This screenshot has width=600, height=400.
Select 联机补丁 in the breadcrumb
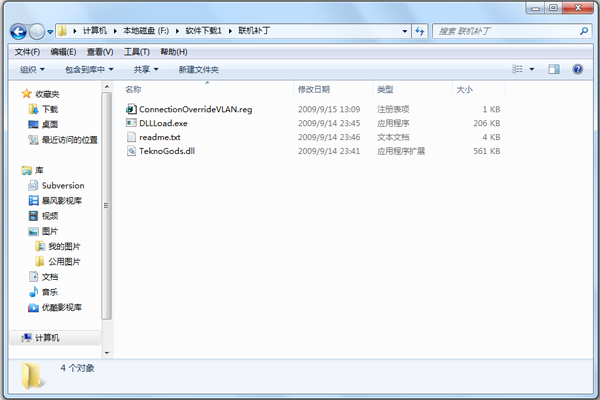tap(254, 31)
